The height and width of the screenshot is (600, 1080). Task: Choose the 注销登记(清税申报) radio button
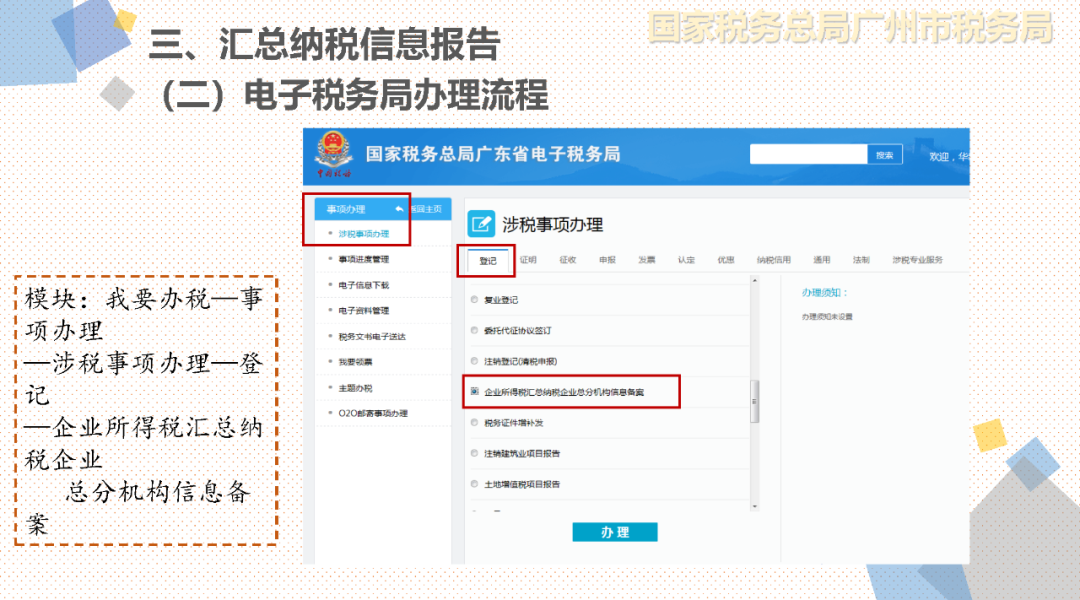(474, 361)
